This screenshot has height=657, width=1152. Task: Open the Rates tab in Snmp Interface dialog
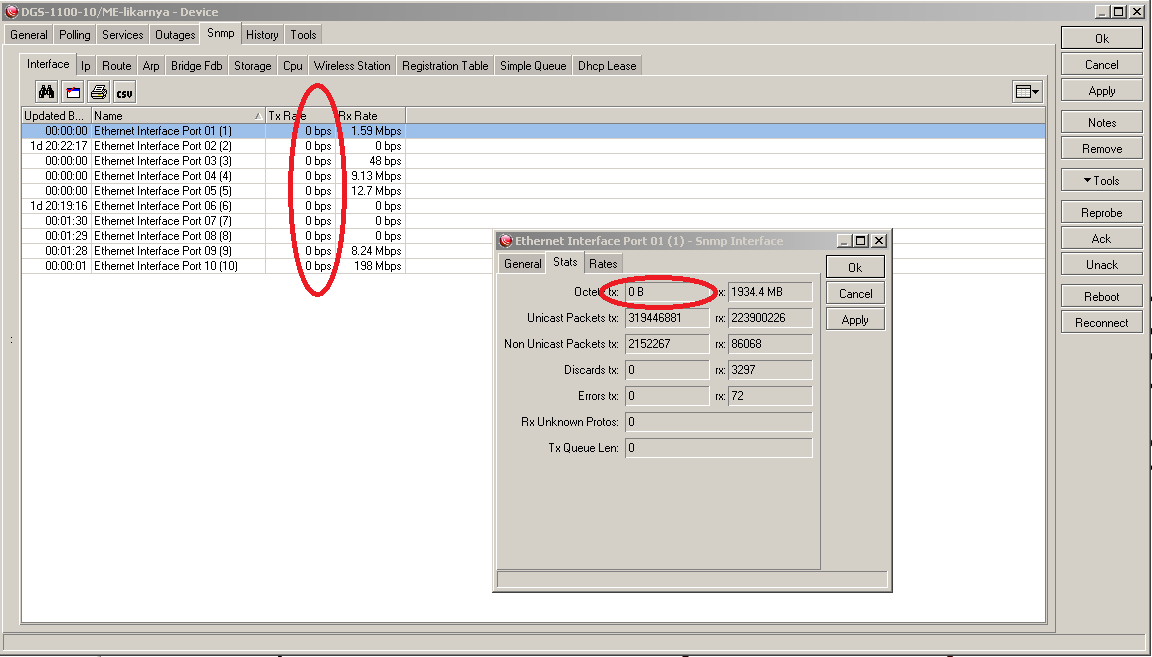pyautogui.click(x=602, y=264)
